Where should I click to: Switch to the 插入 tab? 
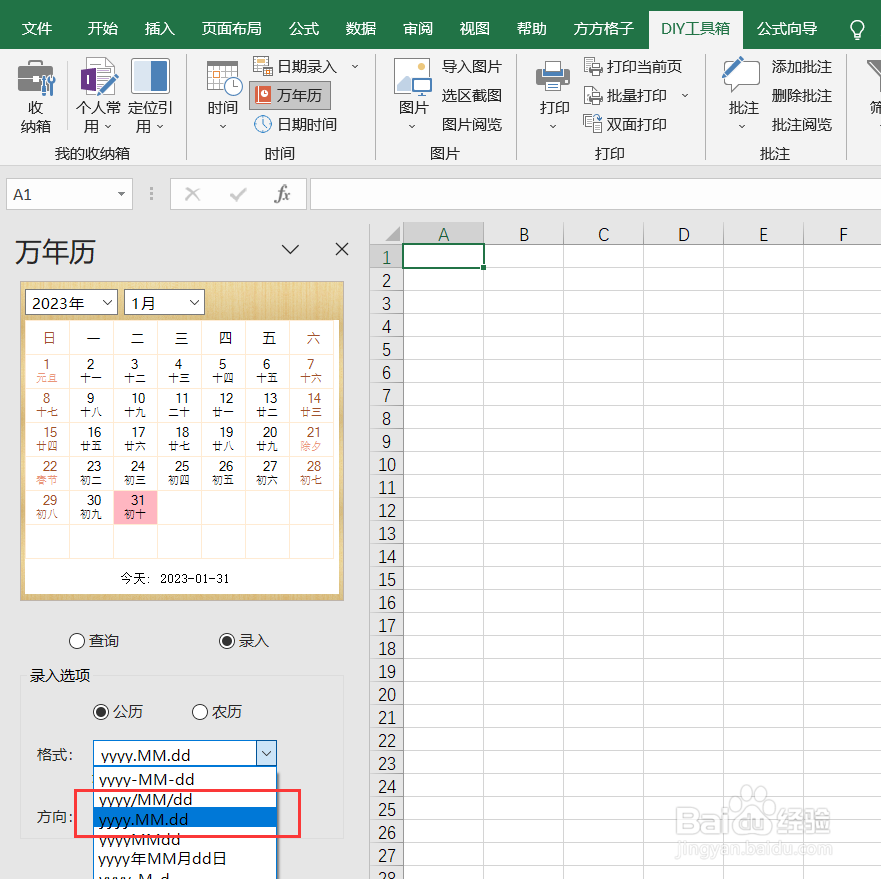pos(160,29)
